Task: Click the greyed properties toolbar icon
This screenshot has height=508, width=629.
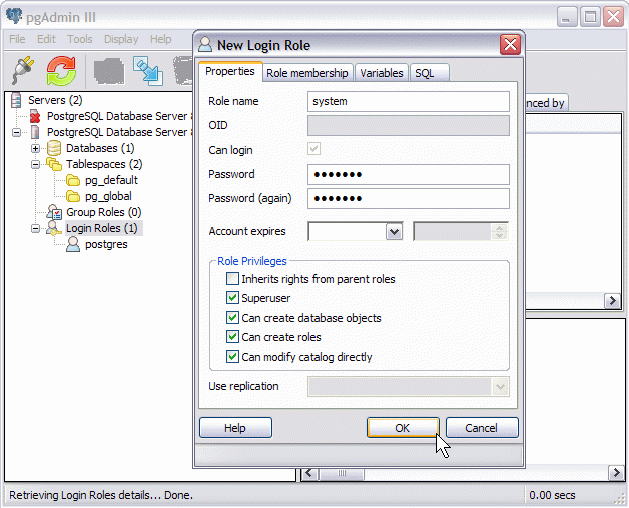Action: pos(109,71)
